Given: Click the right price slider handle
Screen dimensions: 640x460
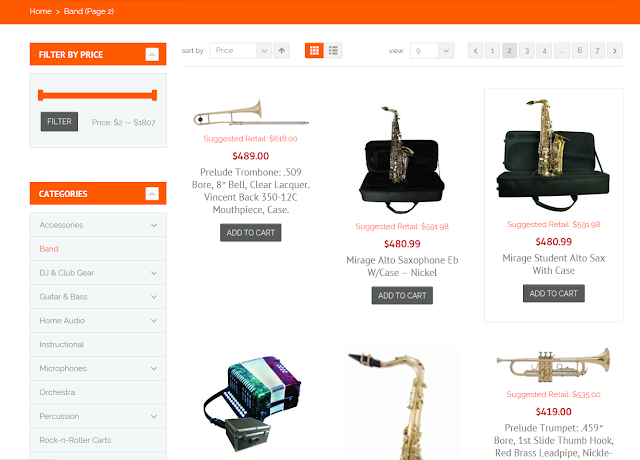Looking at the screenshot, I should (154, 96).
